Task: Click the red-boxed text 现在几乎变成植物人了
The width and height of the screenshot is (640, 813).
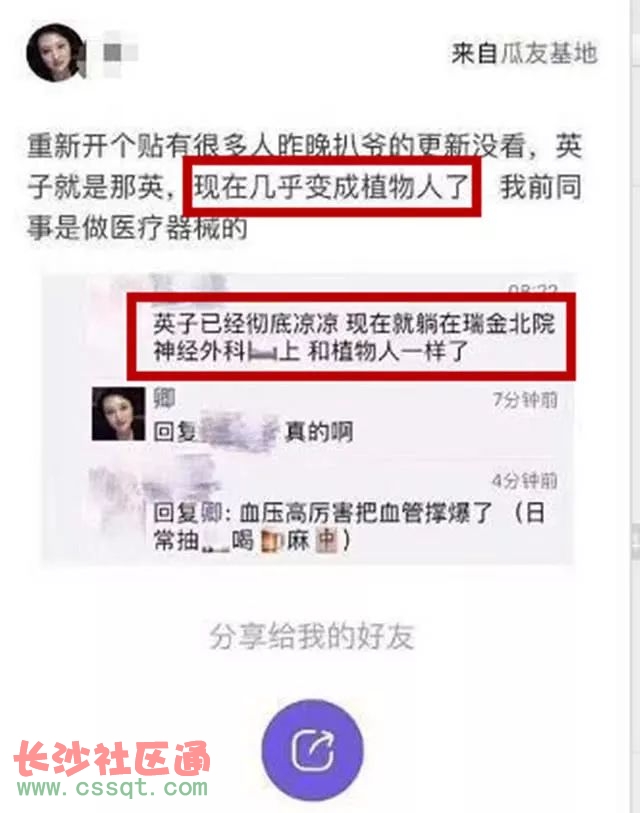Action: [332, 187]
